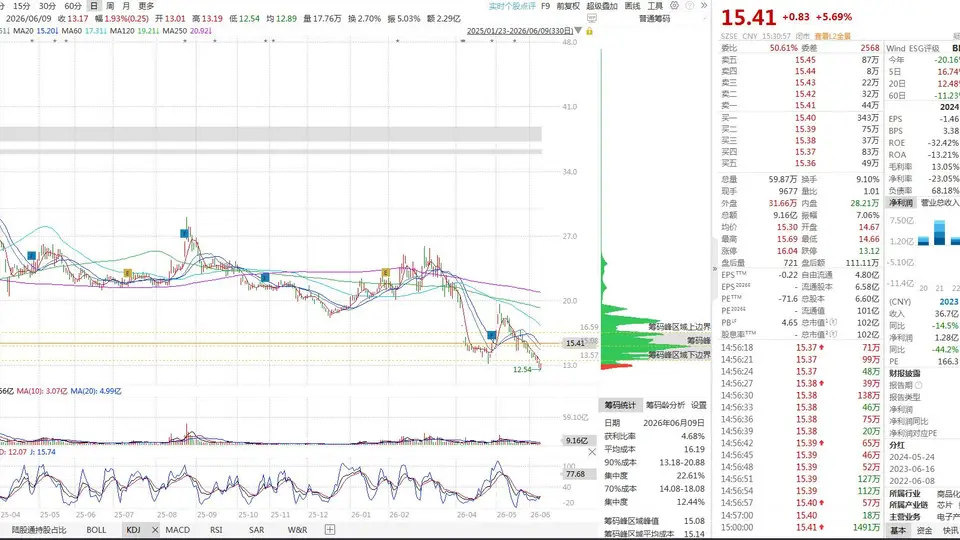Switch to 周 weekly period
960x540 pixels.
110,6
